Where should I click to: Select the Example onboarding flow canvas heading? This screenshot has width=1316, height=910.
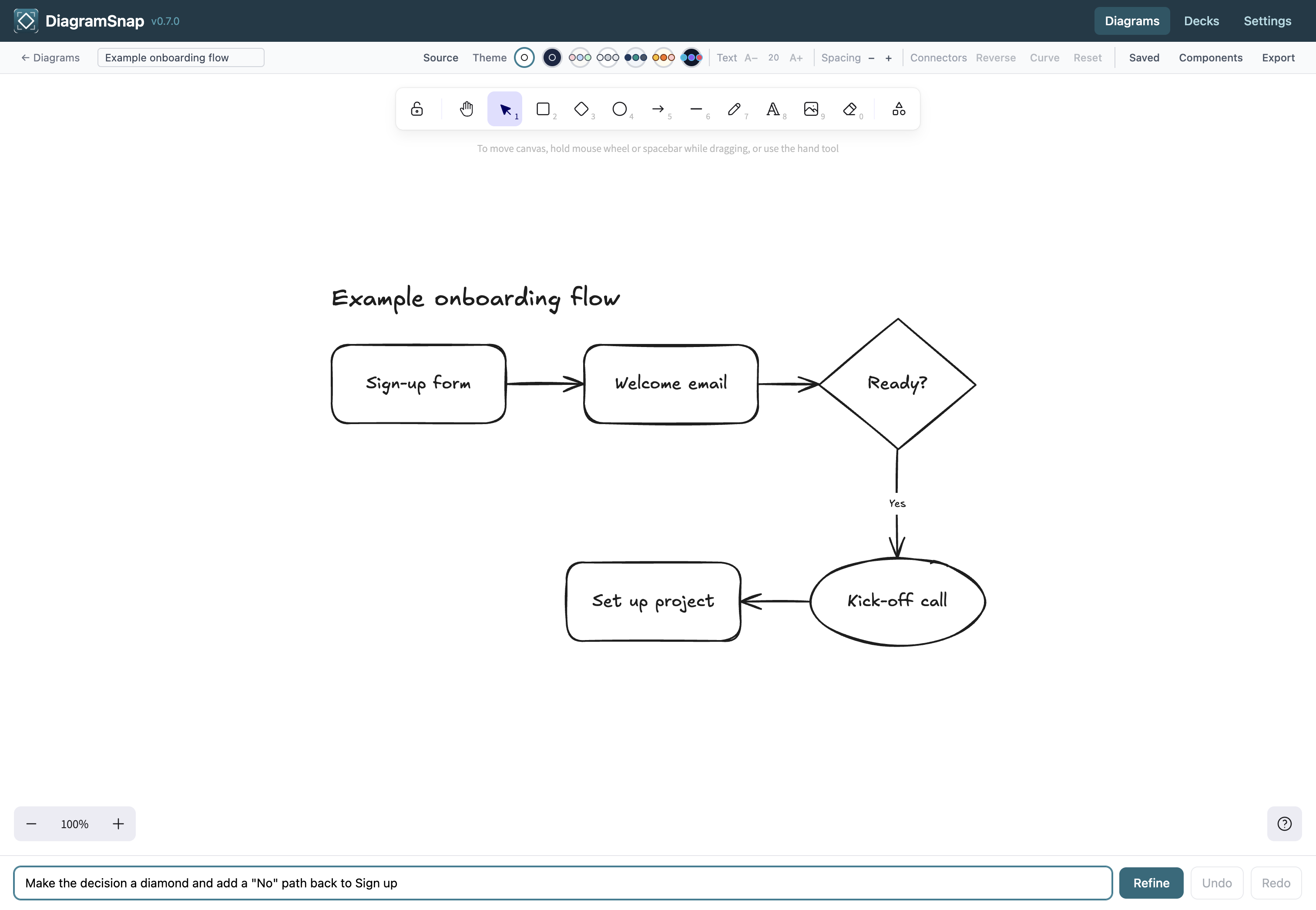(x=475, y=299)
